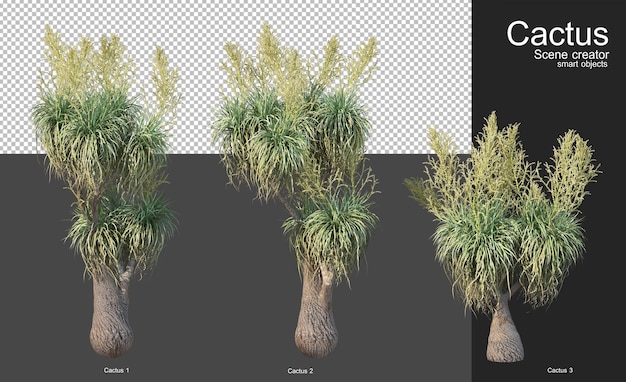Click the 'Cactus 3' label

pos(560,370)
